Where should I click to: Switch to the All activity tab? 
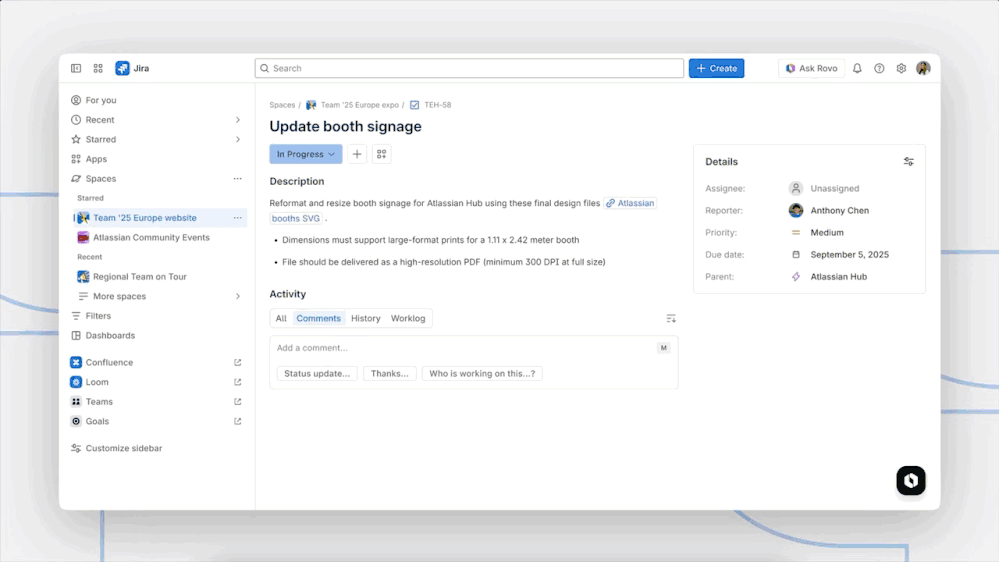pyautogui.click(x=281, y=319)
